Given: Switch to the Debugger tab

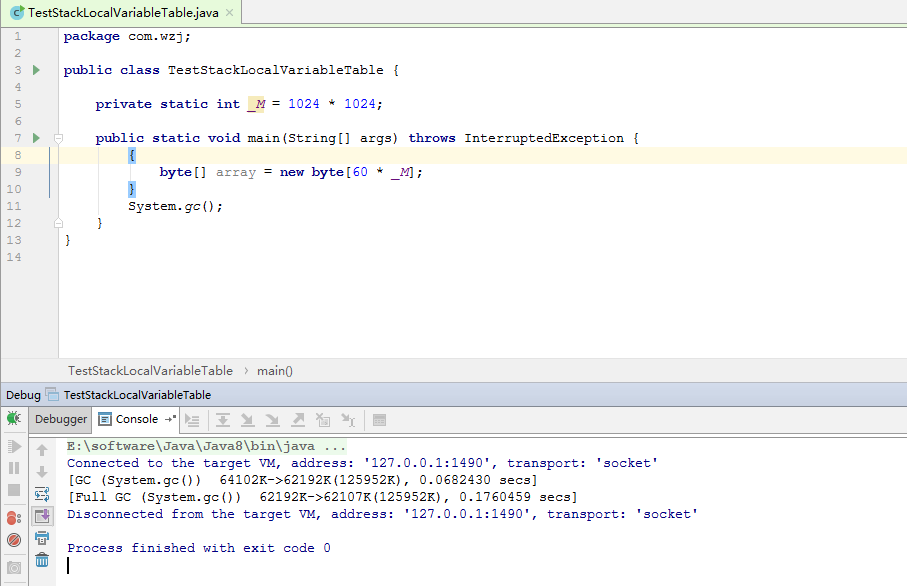Looking at the screenshot, I should tap(61, 419).
